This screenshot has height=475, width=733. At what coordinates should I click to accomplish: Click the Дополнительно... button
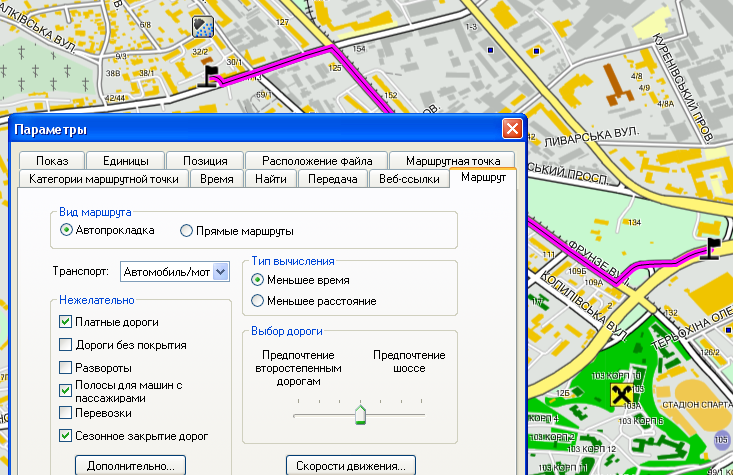[x=130, y=465]
